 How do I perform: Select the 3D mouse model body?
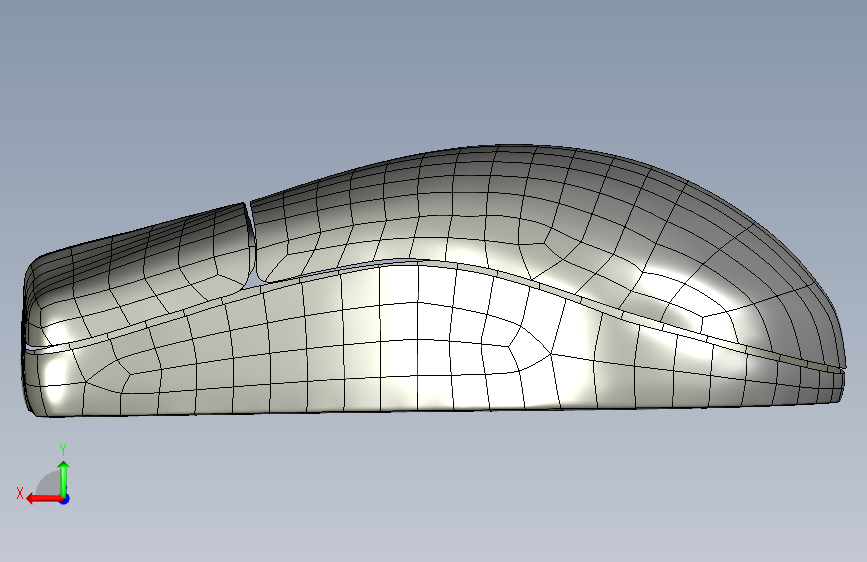[x=434, y=281]
